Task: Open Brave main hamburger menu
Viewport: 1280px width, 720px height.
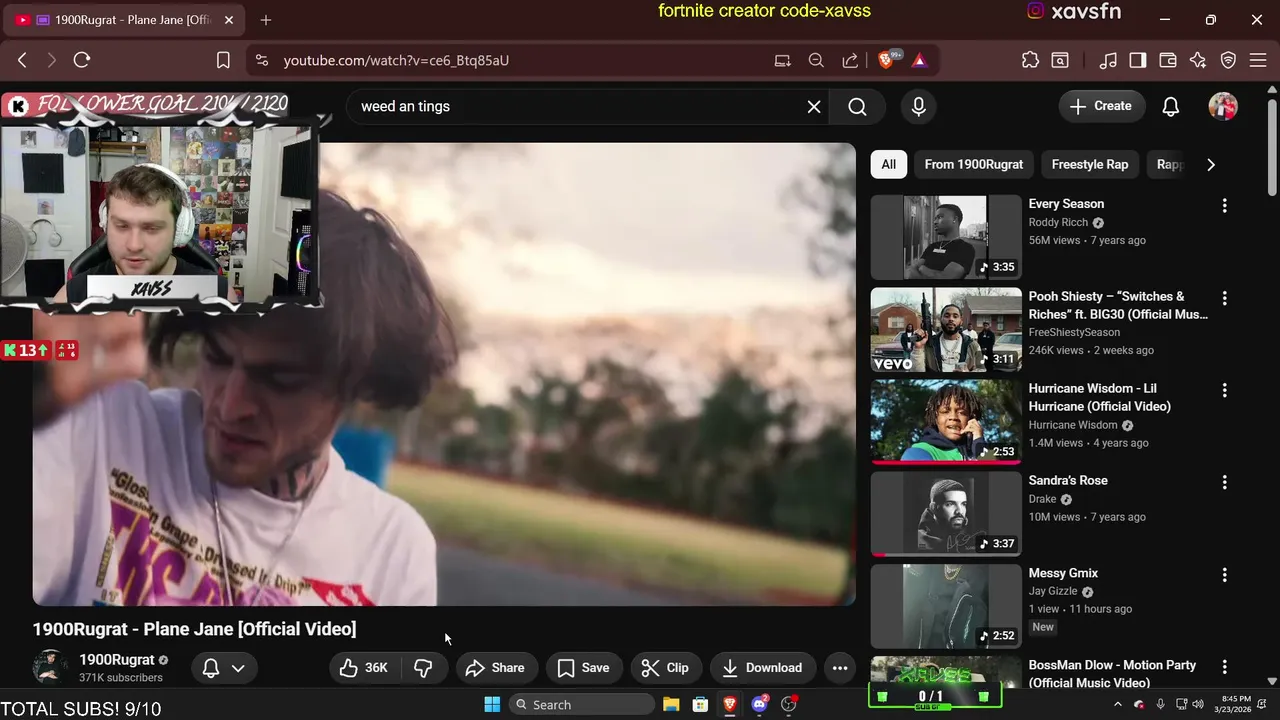Action: click(1258, 60)
